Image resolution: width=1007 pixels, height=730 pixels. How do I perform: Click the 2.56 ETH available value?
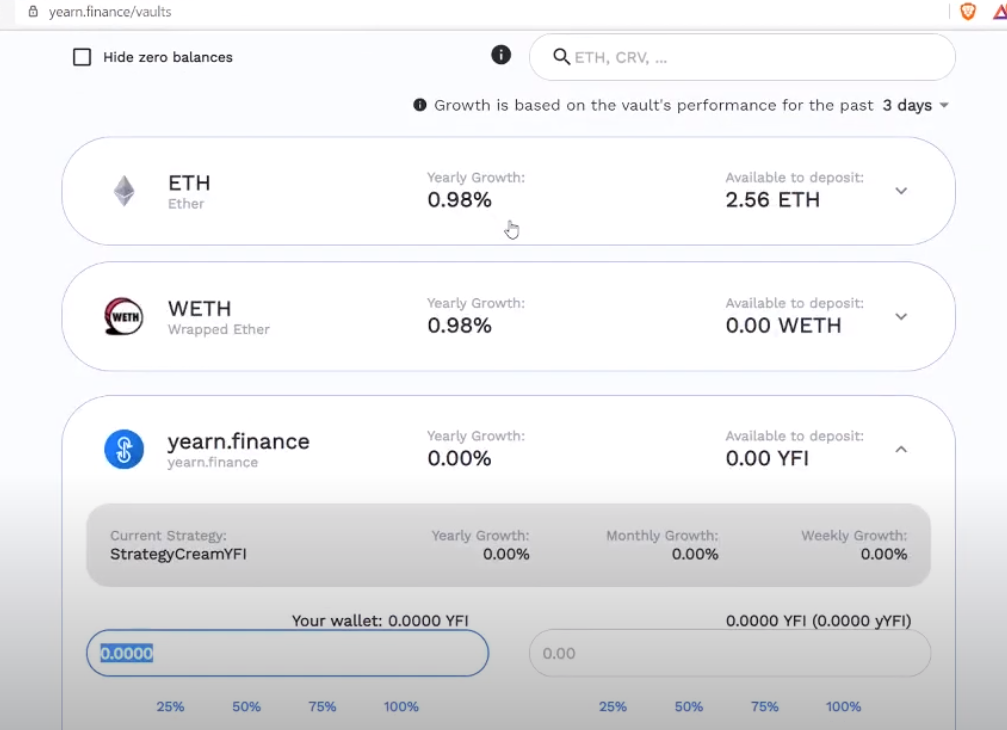coord(773,200)
